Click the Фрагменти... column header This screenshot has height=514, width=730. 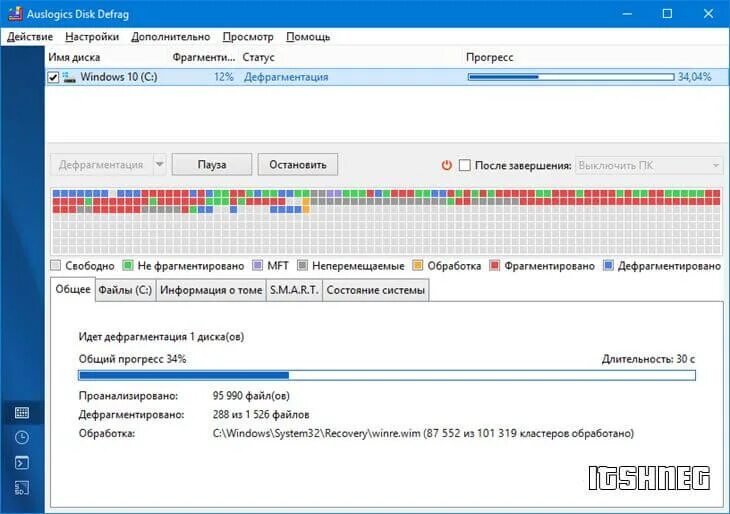coord(203,57)
